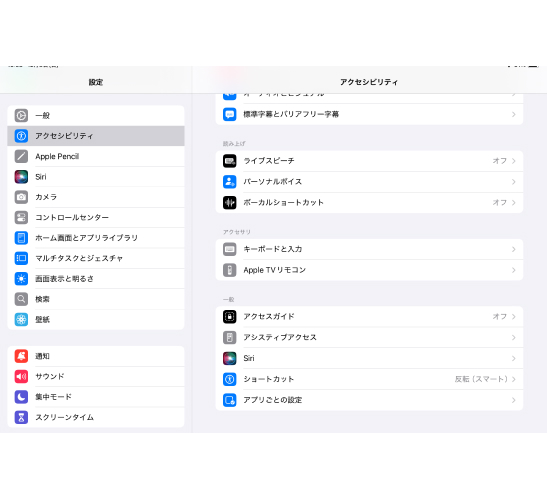Tap the 一般 gear icon in sidebar

pyautogui.click(x=21, y=115)
